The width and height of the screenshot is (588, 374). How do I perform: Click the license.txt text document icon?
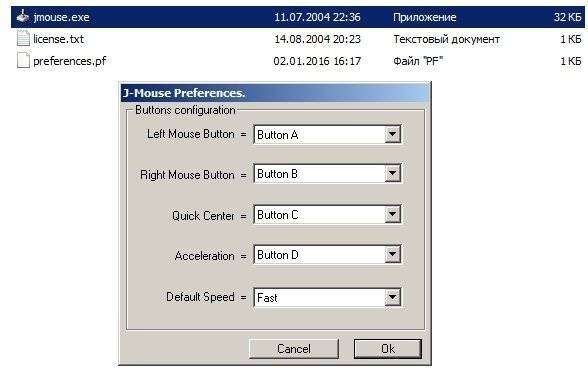tap(23, 39)
